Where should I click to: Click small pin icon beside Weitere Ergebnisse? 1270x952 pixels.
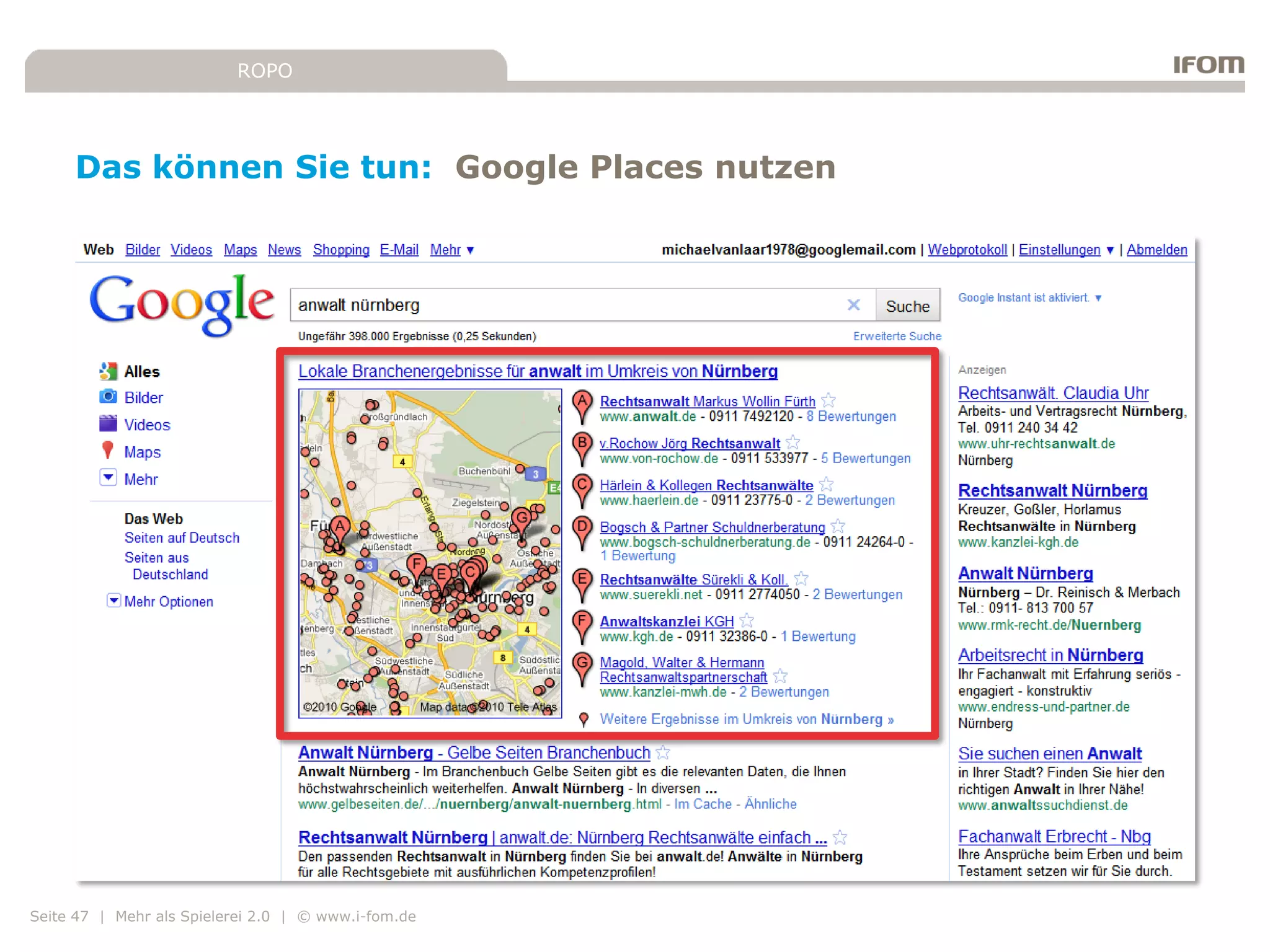click(x=584, y=720)
